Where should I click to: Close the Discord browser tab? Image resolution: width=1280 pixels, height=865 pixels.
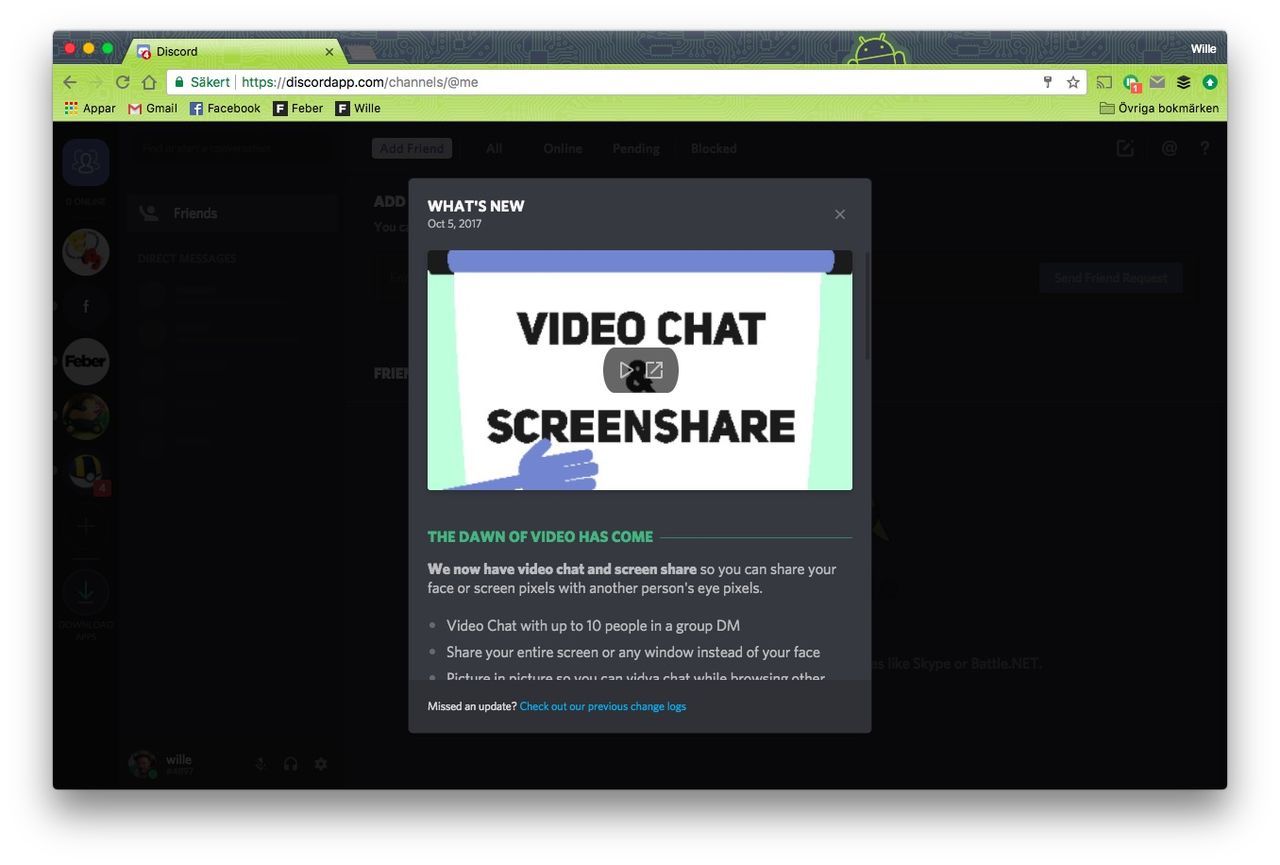(330, 51)
